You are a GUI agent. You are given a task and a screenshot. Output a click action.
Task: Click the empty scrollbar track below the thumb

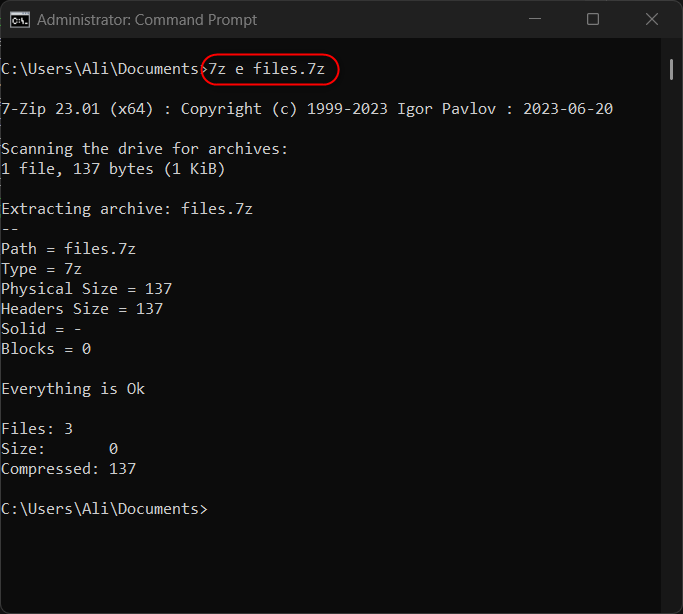pyautogui.click(x=672, y=350)
